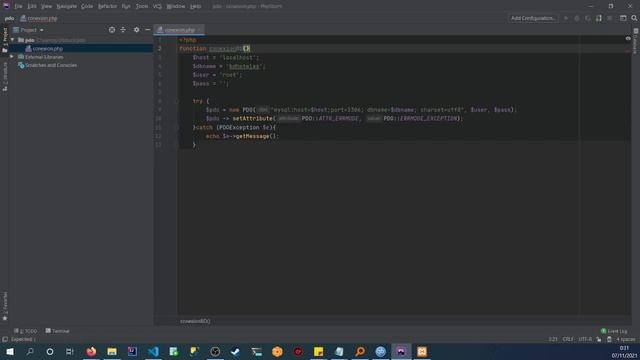Viewport: 640px width, 360px height.
Task: Click the Debug toolbar icon
Action: (577, 18)
